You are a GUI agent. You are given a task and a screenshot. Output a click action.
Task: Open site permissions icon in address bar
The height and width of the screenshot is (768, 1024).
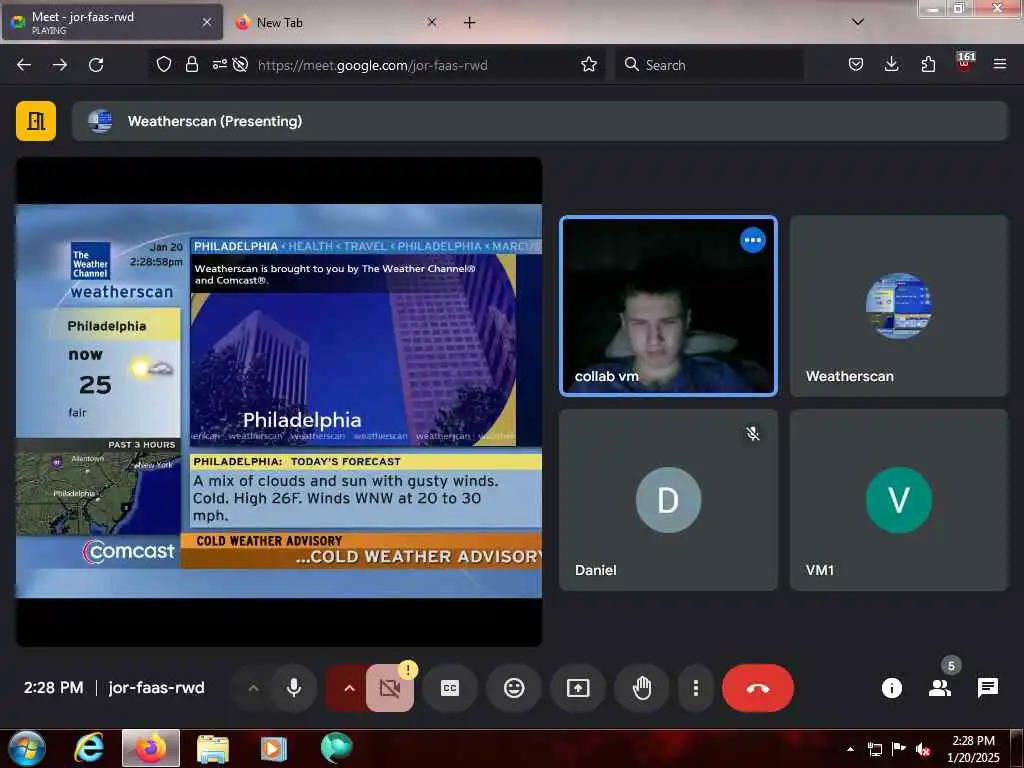click(219, 64)
